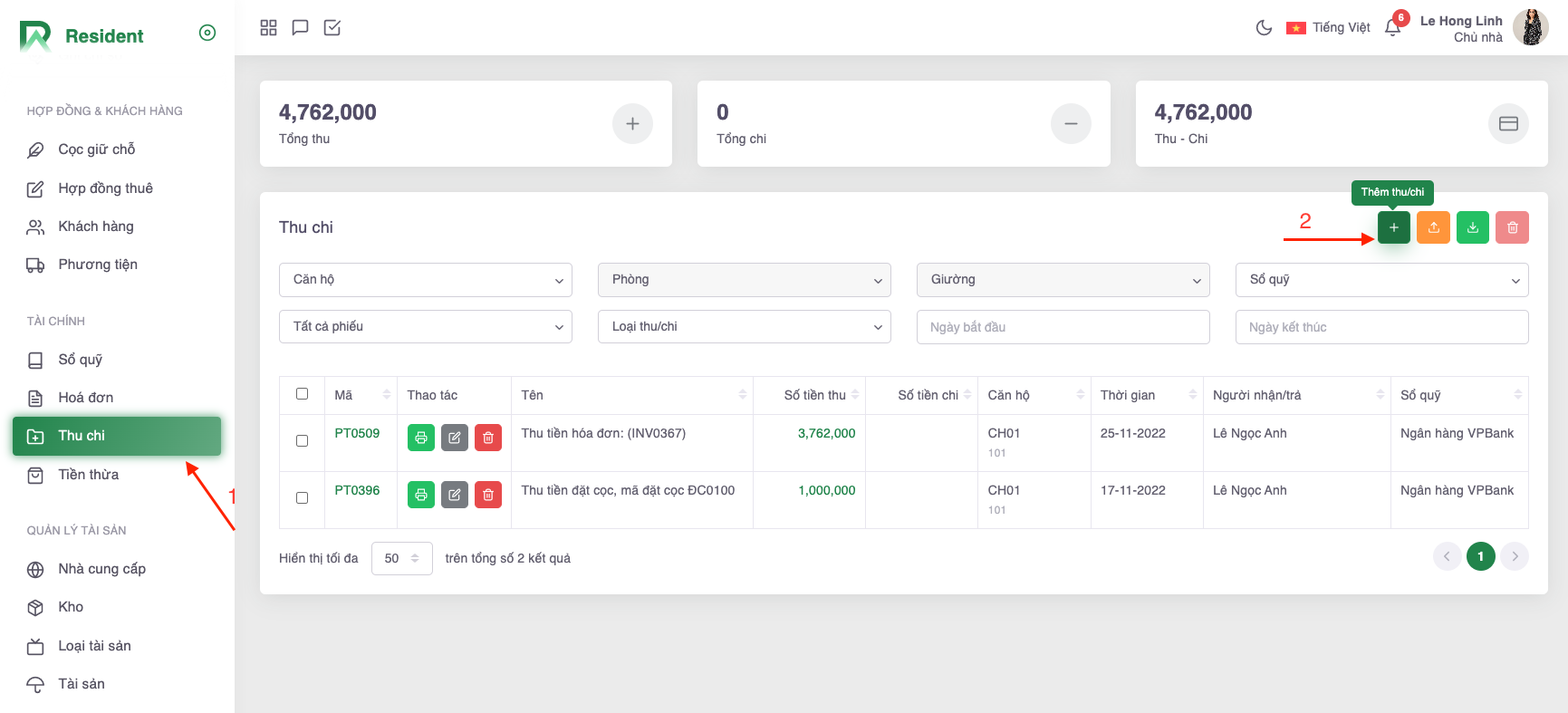The image size is (1568, 713).
Task: Delete the PT0509 row using trash icon
Action: 487,438
